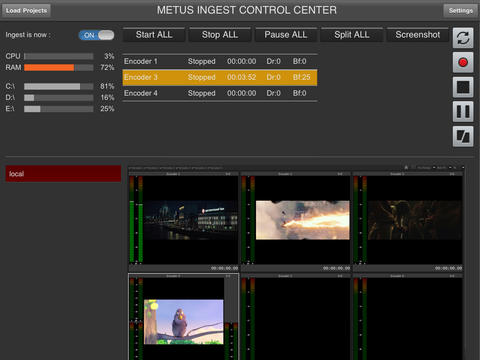Select the Encoder 1 row
This screenshot has width=480, height=360.
[220, 61]
